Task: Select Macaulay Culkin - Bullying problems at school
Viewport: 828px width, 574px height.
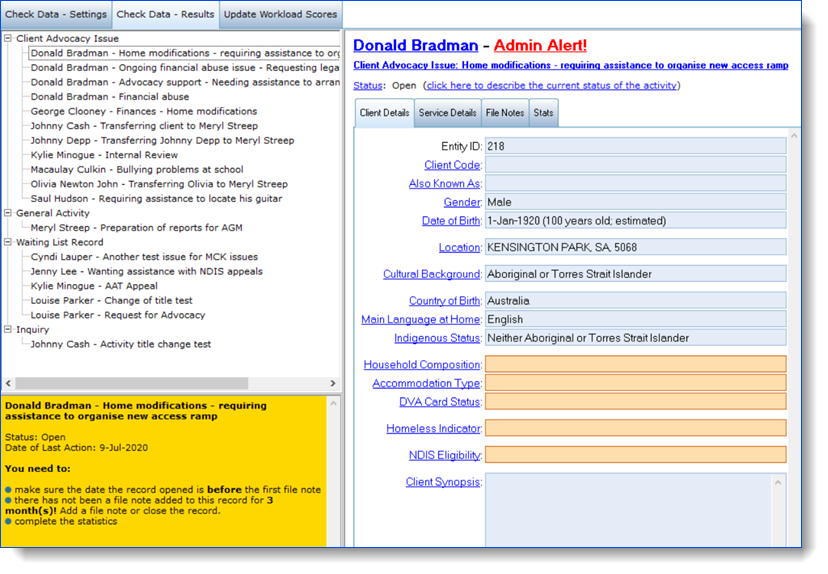Action: click(x=137, y=170)
